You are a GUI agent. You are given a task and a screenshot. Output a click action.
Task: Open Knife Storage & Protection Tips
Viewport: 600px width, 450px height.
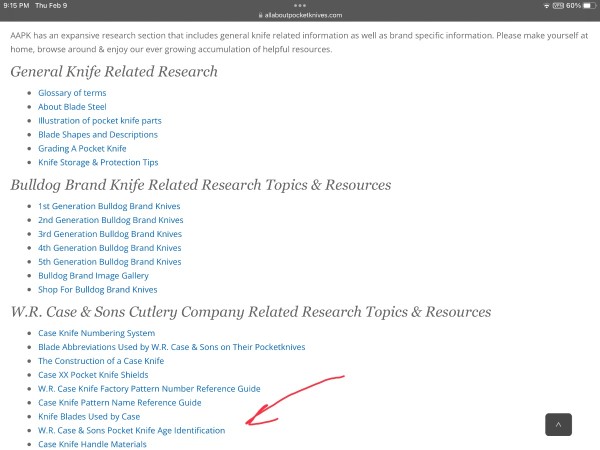[98, 163]
